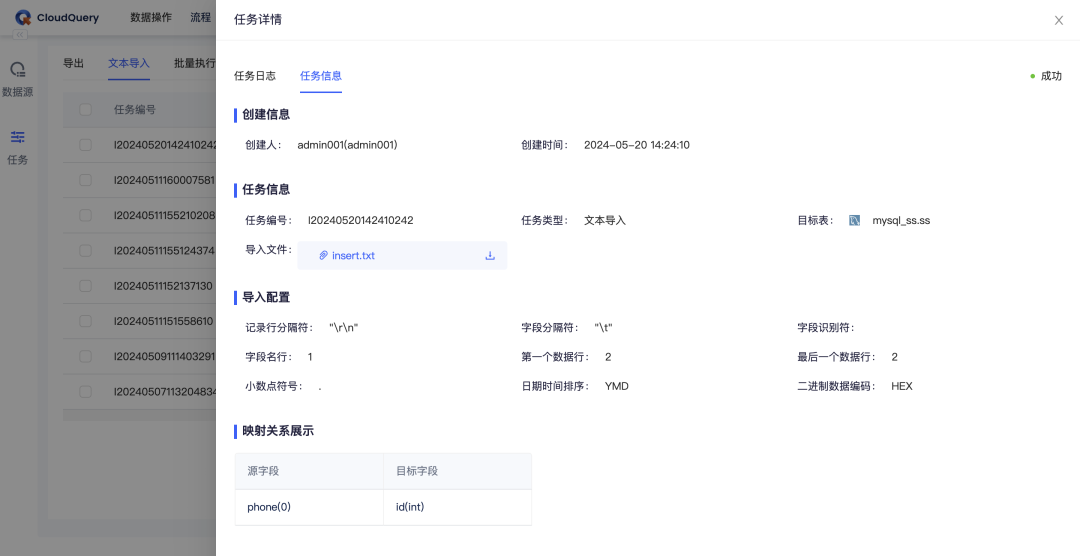Viewport: 1080px width, 556px height.
Task: Click the 文本导入 task type value
Action: pyautogui.click(x=605, y=220)
